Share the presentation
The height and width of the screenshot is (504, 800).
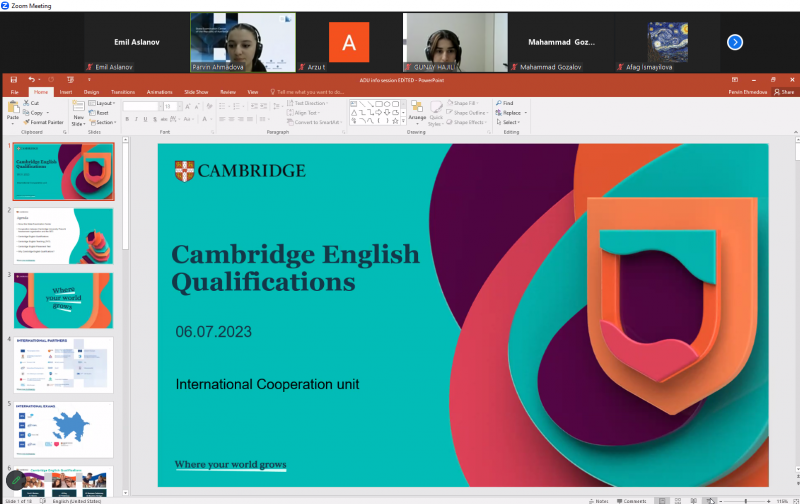[x=784, y=92]
